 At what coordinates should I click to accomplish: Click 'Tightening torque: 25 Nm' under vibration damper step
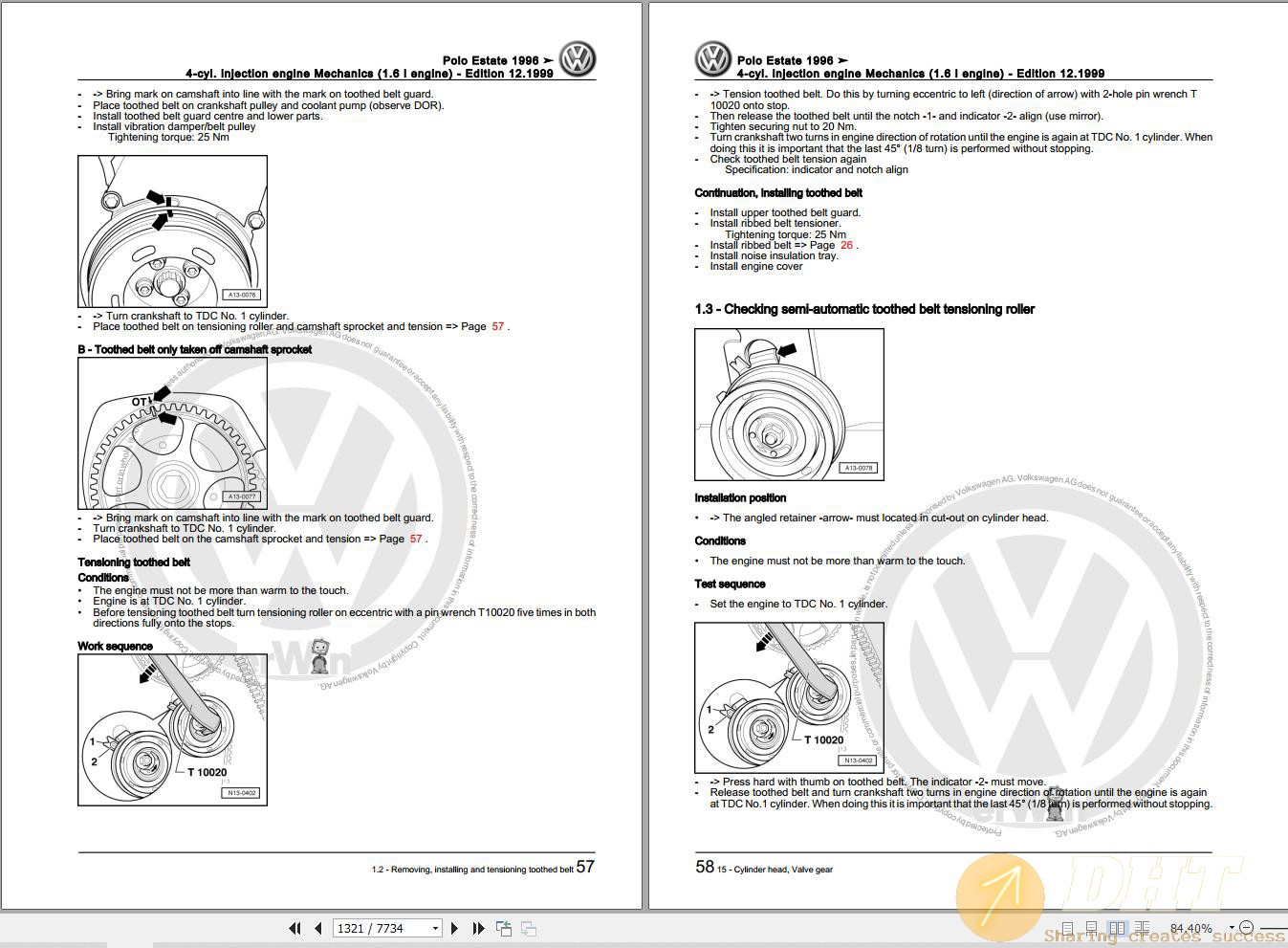168,137
